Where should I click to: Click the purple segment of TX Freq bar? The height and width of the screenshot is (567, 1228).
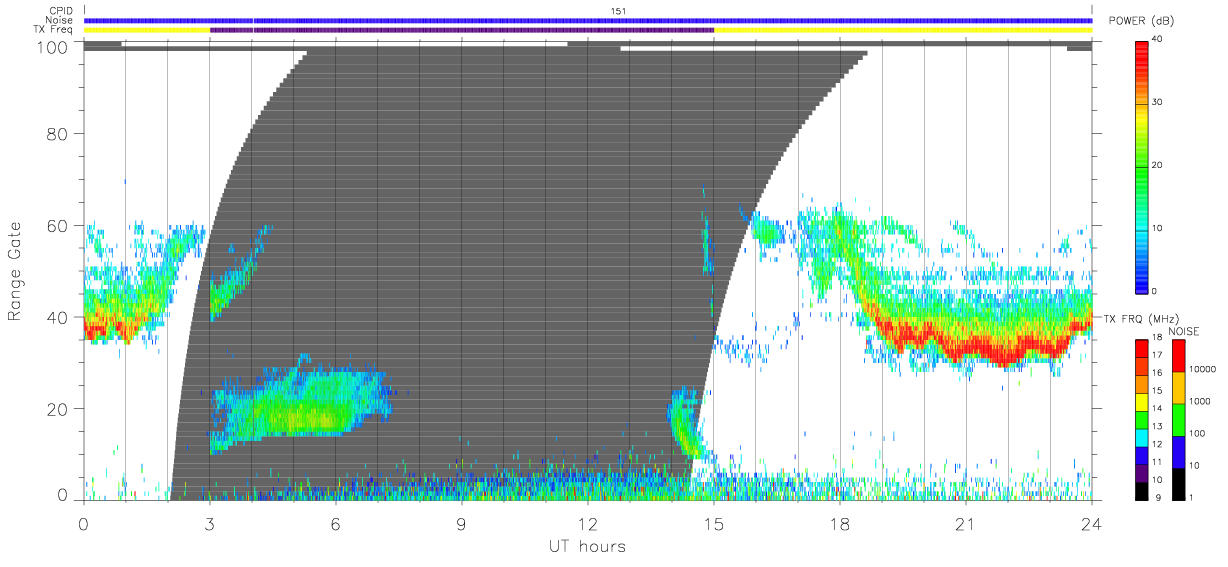462,30
